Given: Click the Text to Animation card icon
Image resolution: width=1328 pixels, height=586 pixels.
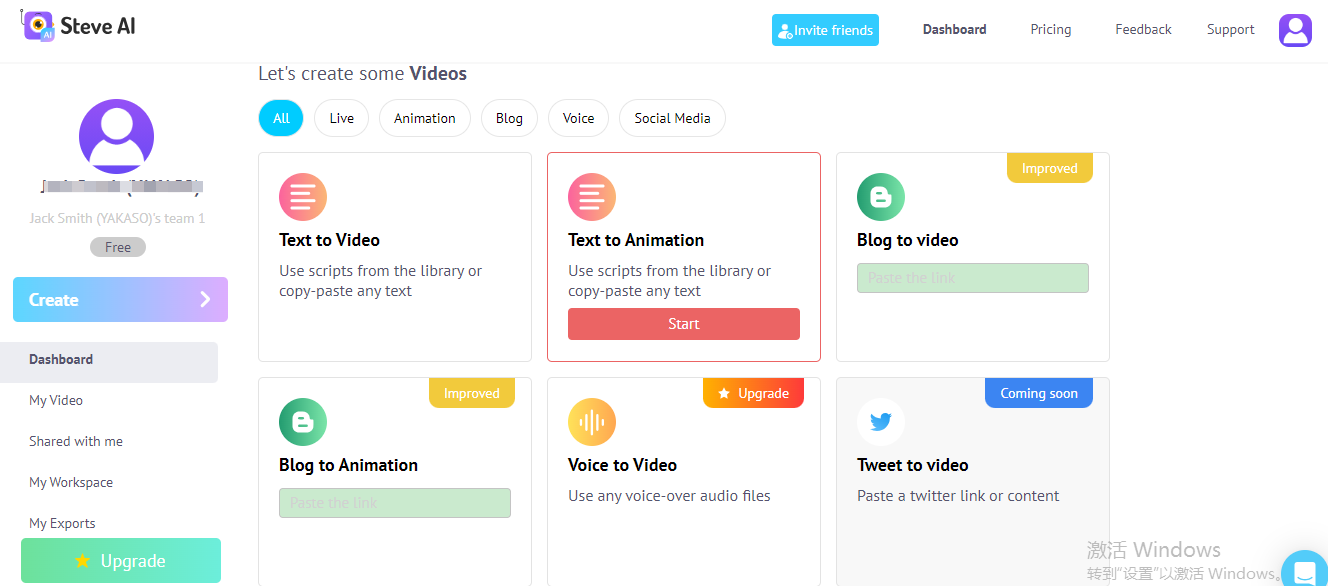Looking at the screenshot, I should 592,197.
